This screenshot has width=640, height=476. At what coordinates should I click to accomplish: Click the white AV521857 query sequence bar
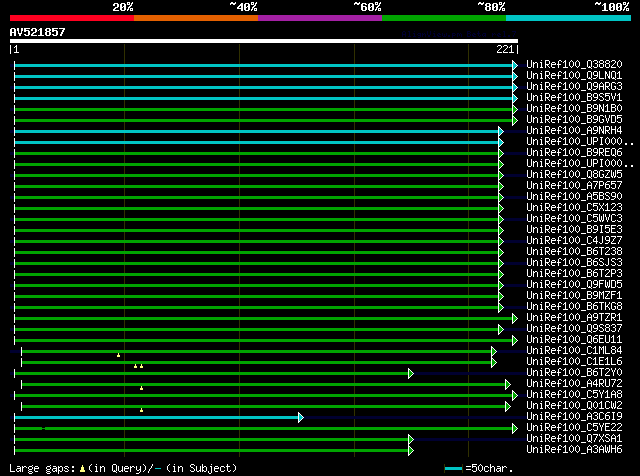pyautogui.click(x=264, y=41)
